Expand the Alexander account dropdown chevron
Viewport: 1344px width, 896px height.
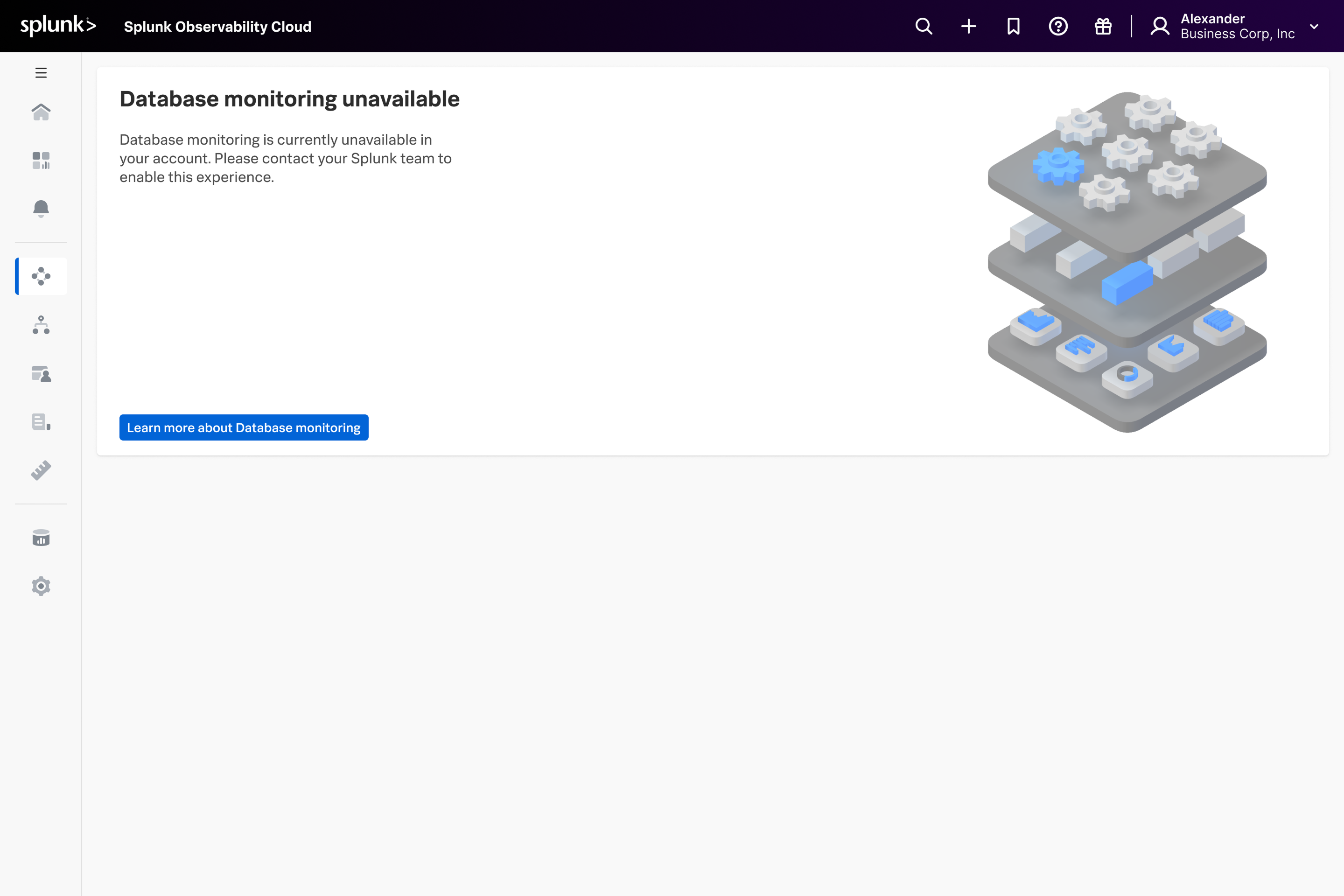[x=1314, y=26]
